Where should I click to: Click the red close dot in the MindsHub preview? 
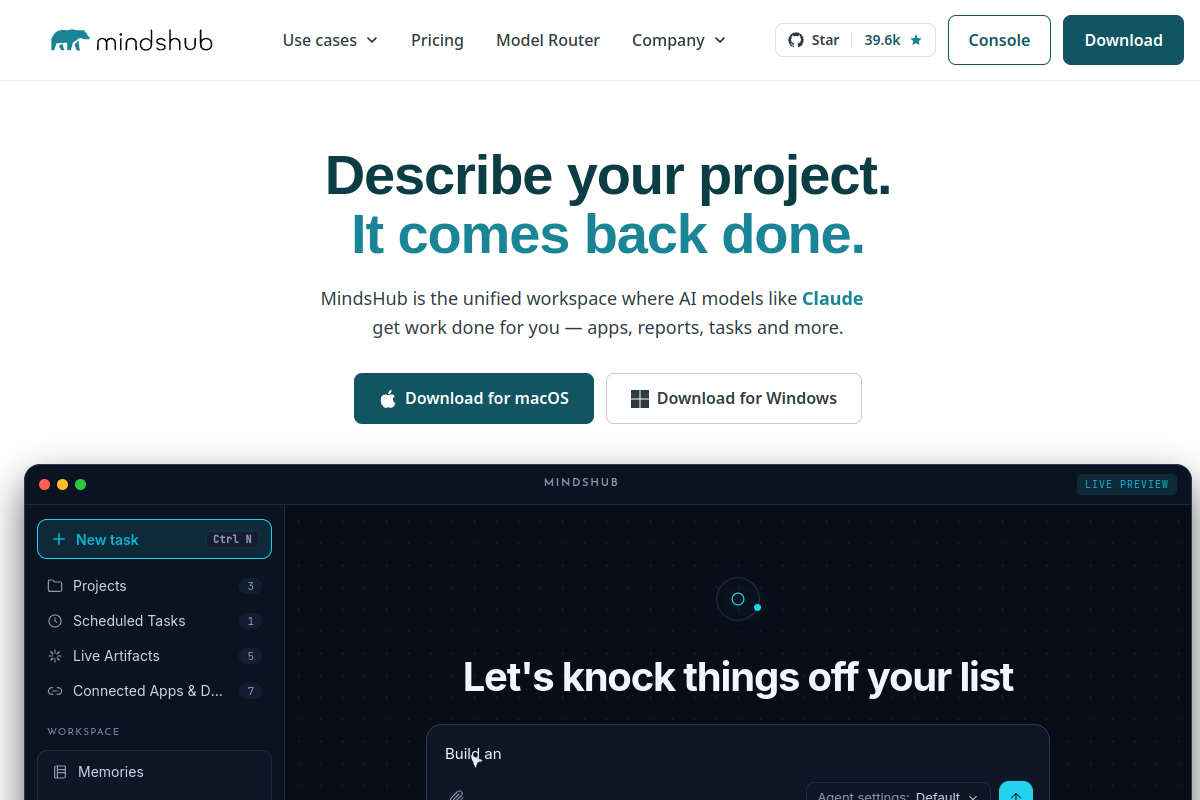44,484
